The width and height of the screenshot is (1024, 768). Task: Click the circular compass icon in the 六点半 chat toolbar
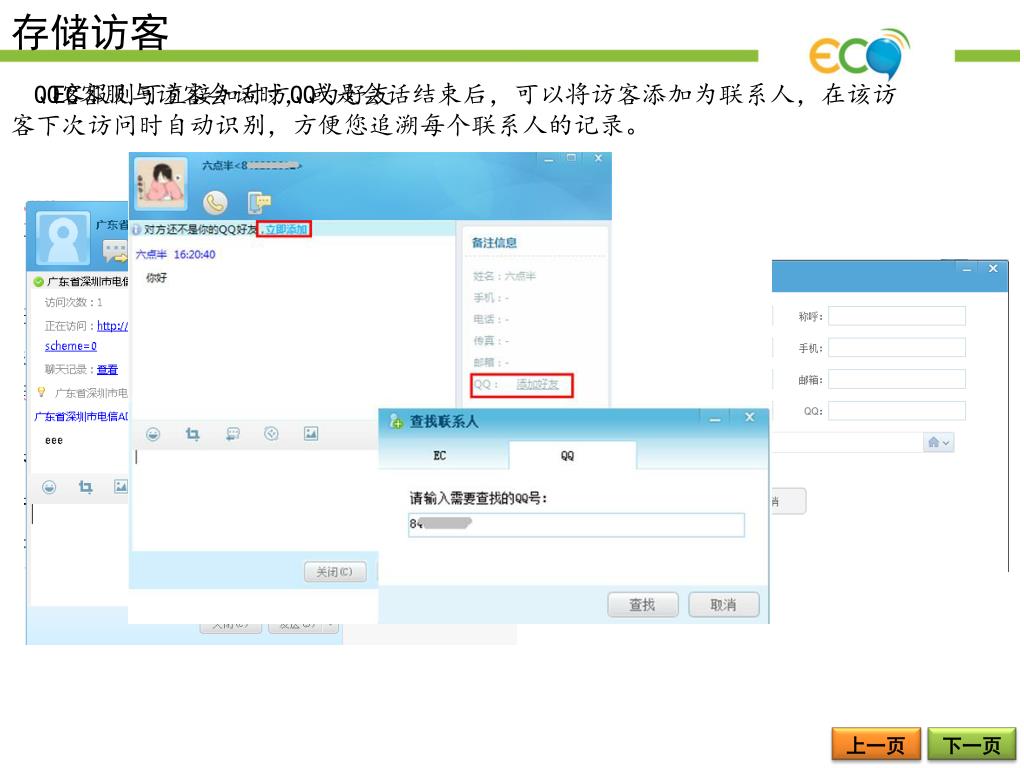pos(271,434)
